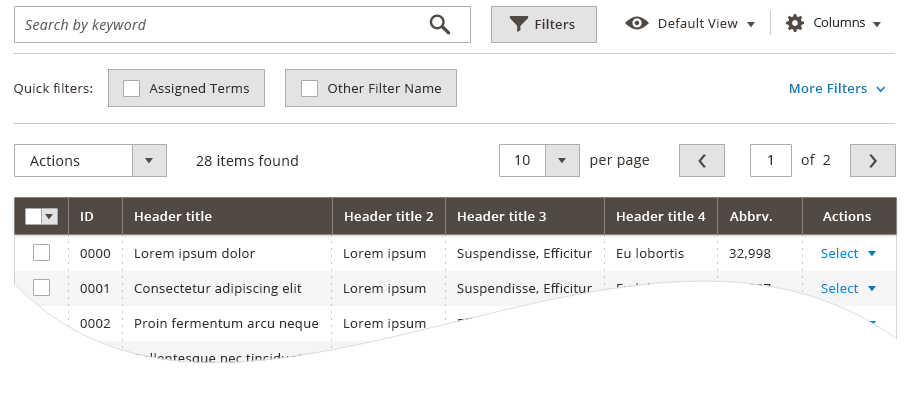Go to the next page arrow
Image resolution: width=908 pixels, height=400 pixels.
pyautogui.click(x=872, y=160)
